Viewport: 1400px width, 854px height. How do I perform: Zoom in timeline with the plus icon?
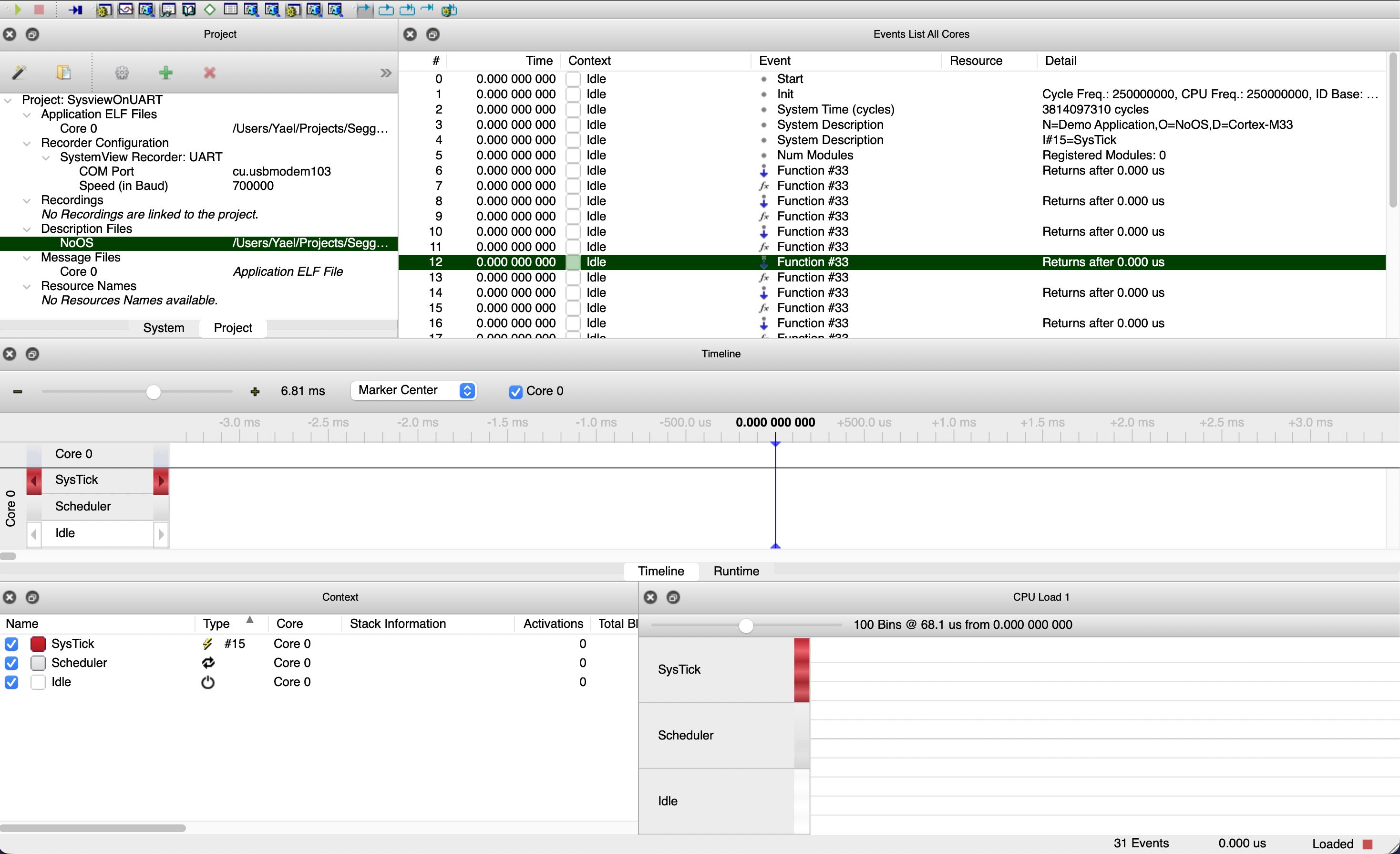coord(255,391)
